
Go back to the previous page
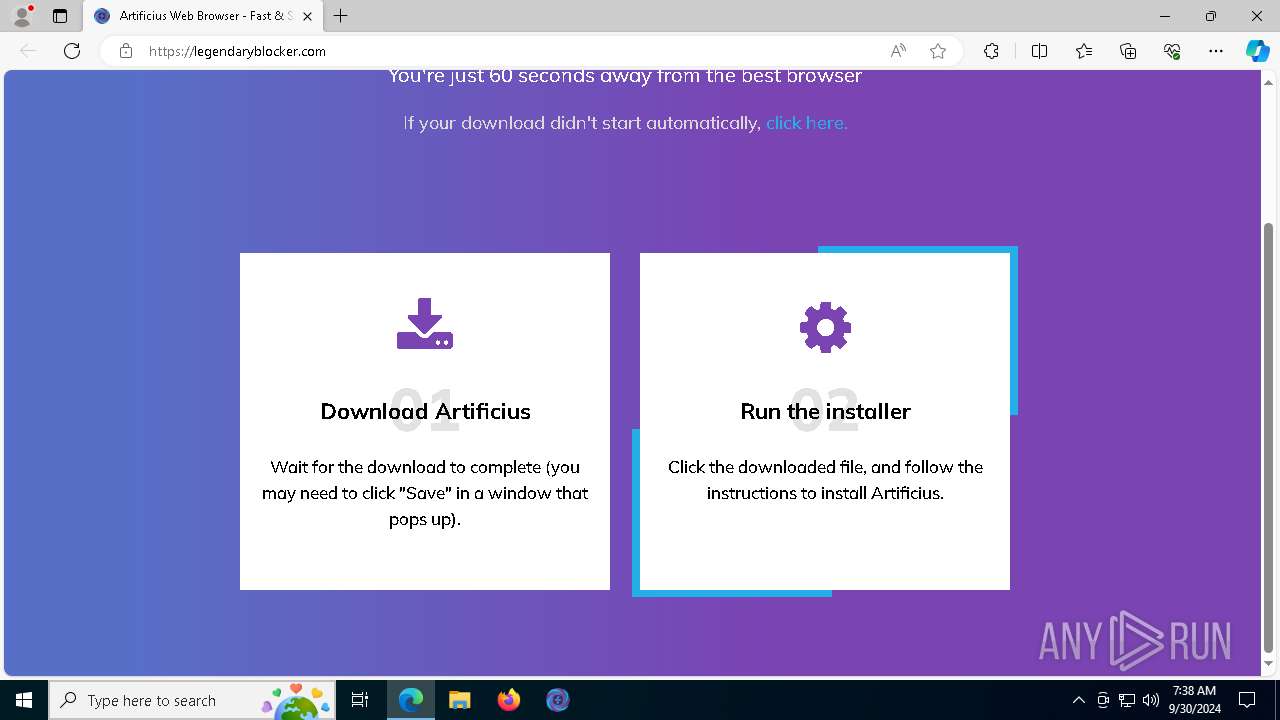click(28, 51)
